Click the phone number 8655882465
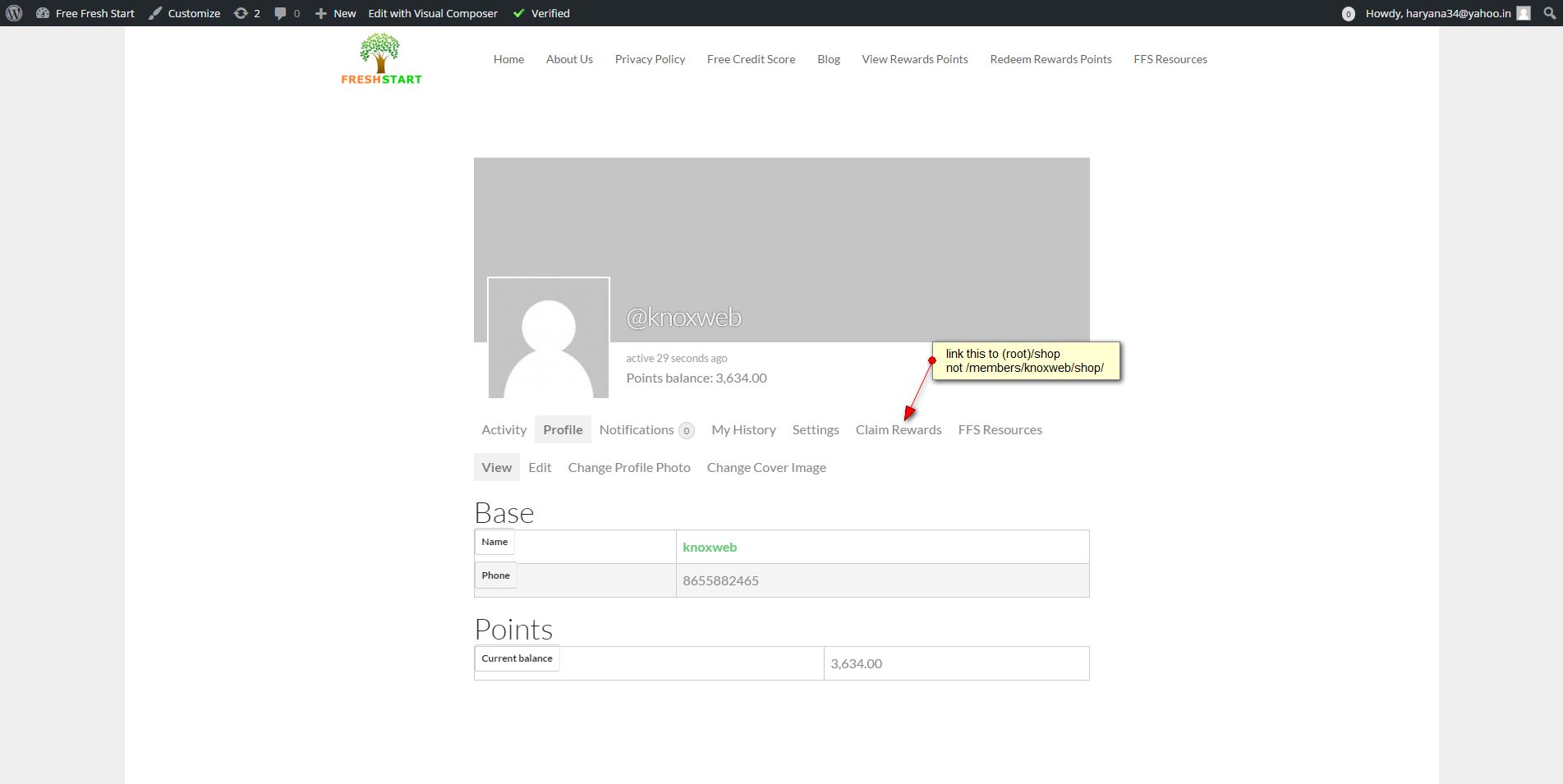Viewport: 1563px width, 784px height. pyautogui.click(x=720, y=580)
